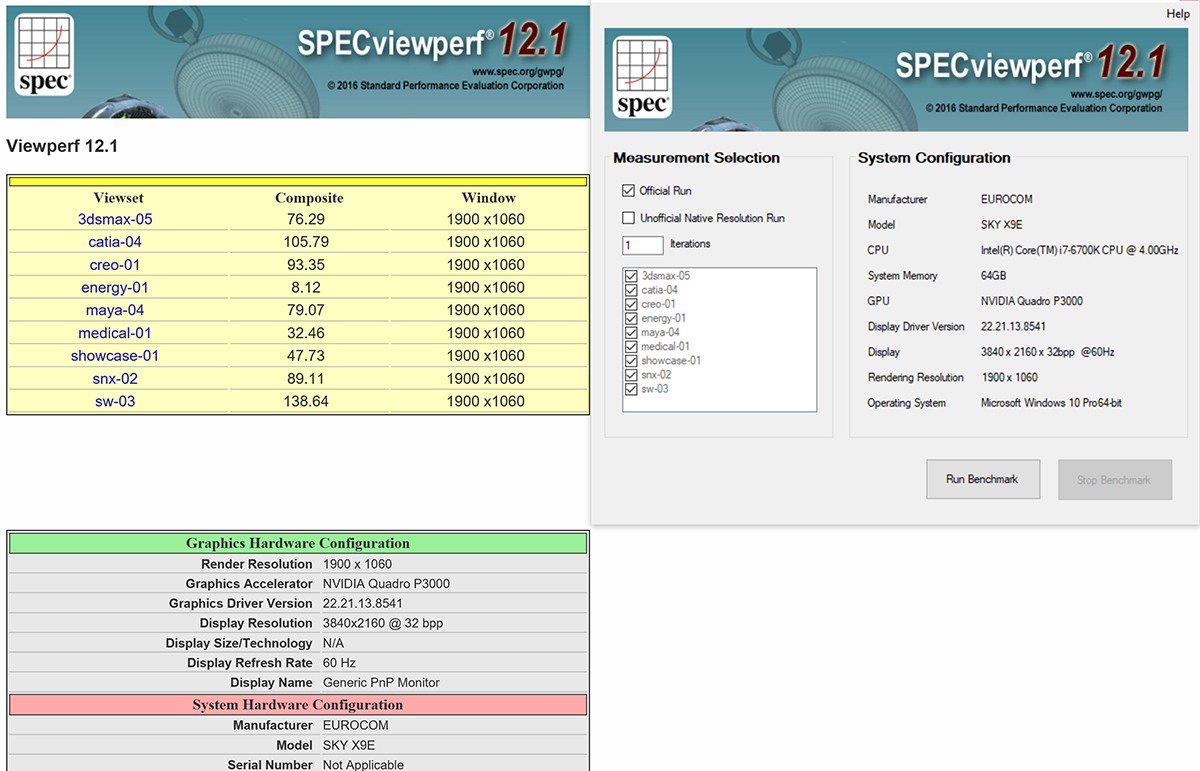
Task: Toggle Unofficial Native Resolution Run checkbox
Action: click(x=629, y=218)
